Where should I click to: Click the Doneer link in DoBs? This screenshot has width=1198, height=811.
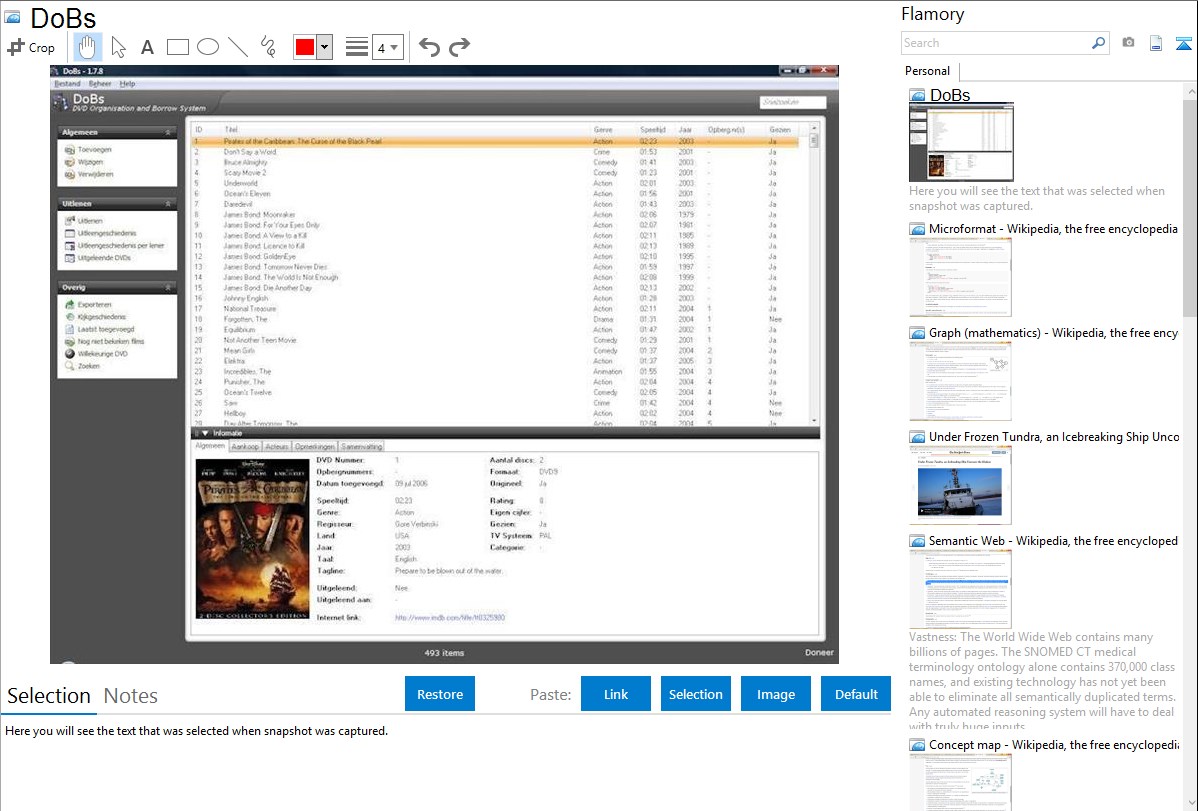(x=819, y=652)
